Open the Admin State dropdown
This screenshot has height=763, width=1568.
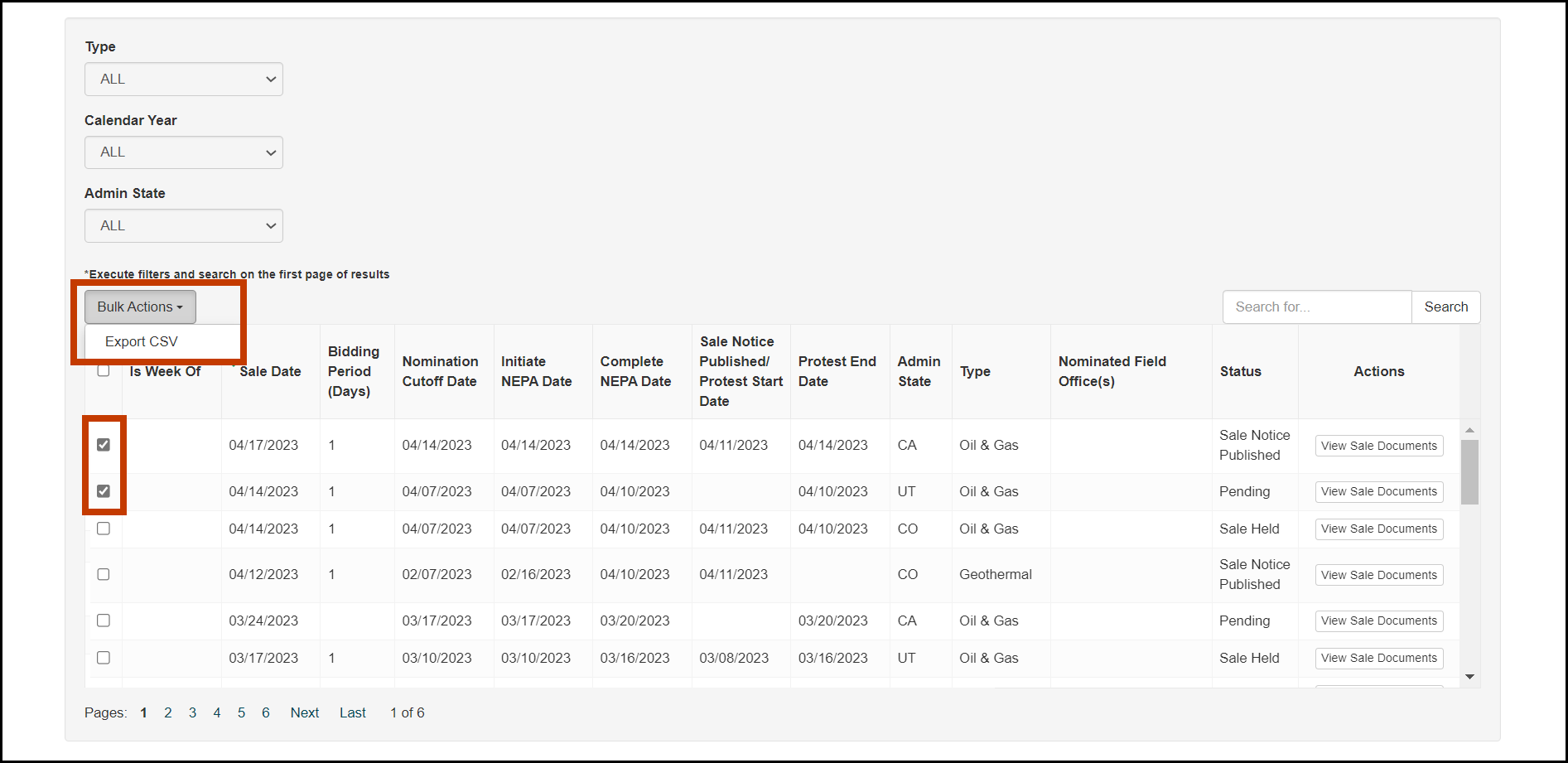click(x=183, y=225)
